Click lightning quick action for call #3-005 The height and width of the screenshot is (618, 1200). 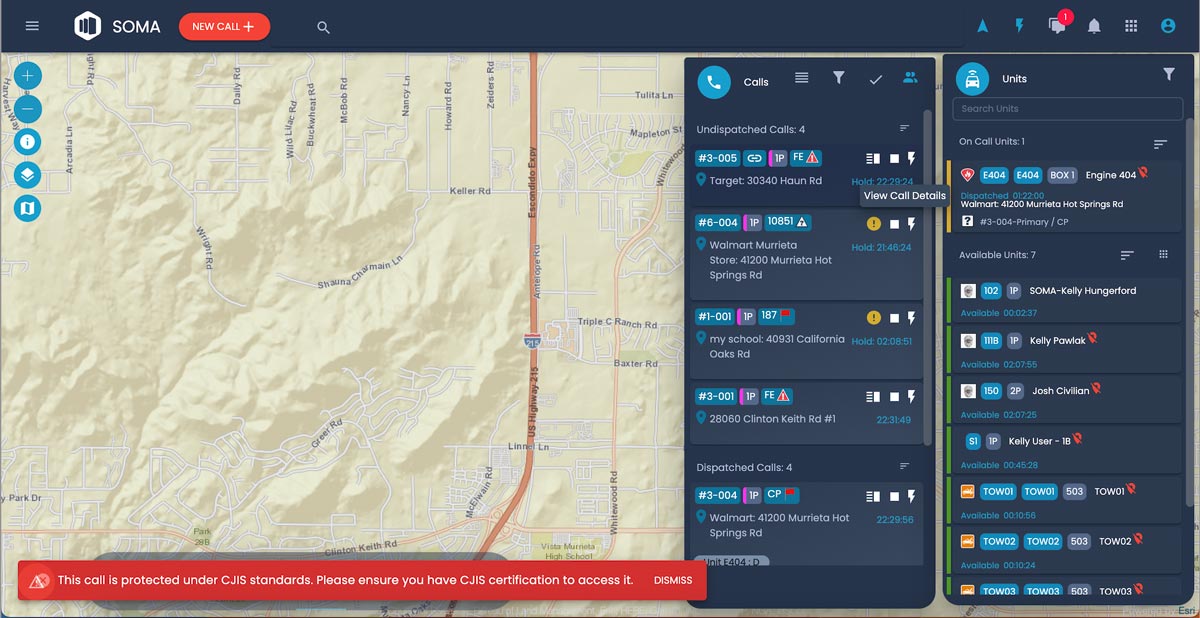click(911, 158)
